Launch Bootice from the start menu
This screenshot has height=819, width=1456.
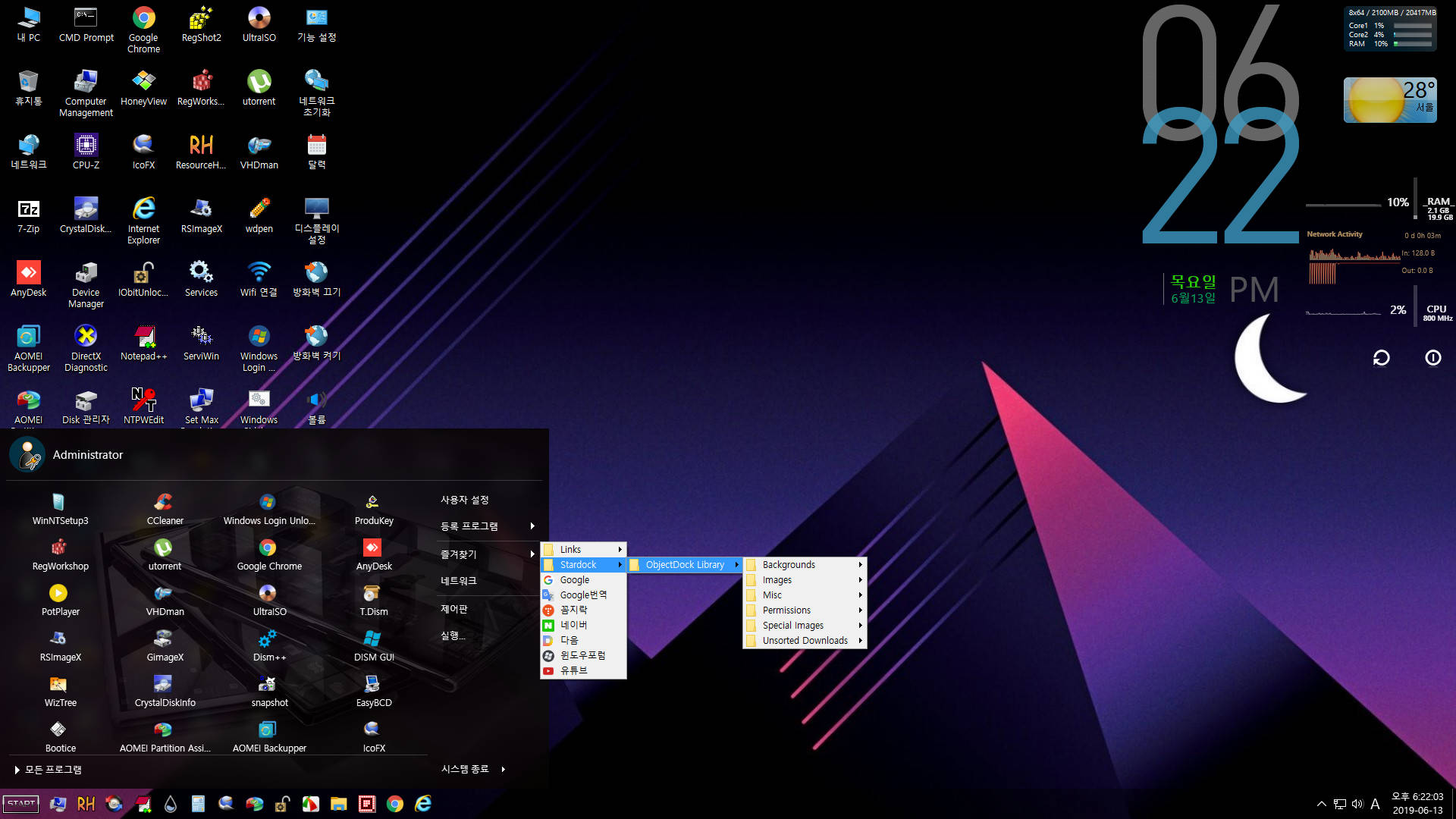tap(60, 736)
